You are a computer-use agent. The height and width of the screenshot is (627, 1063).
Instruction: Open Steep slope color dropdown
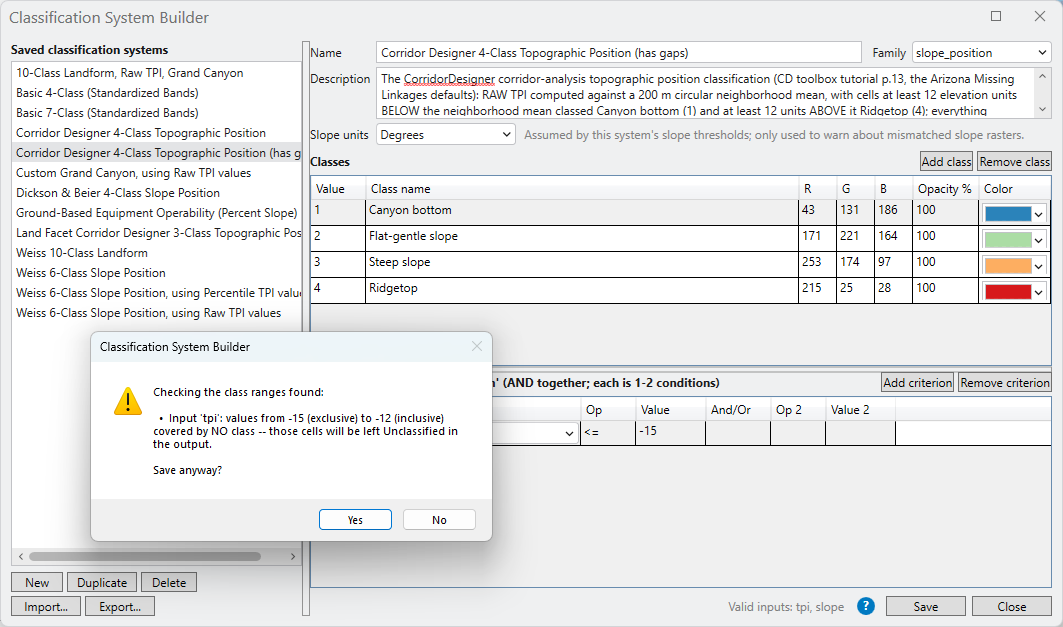click(x=1038, y=266)
